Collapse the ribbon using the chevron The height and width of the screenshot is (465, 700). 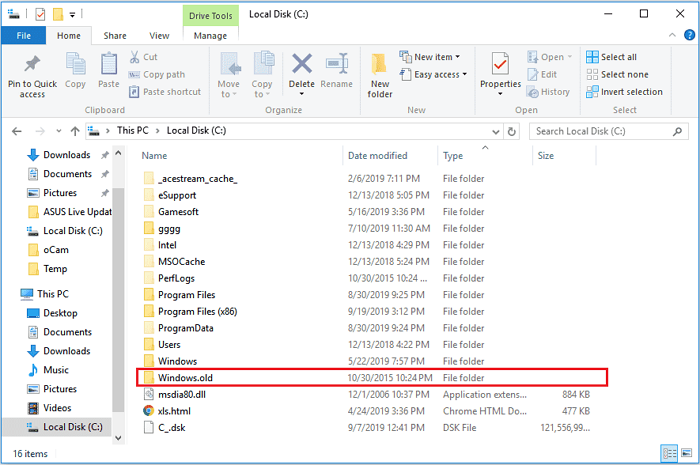672,36
